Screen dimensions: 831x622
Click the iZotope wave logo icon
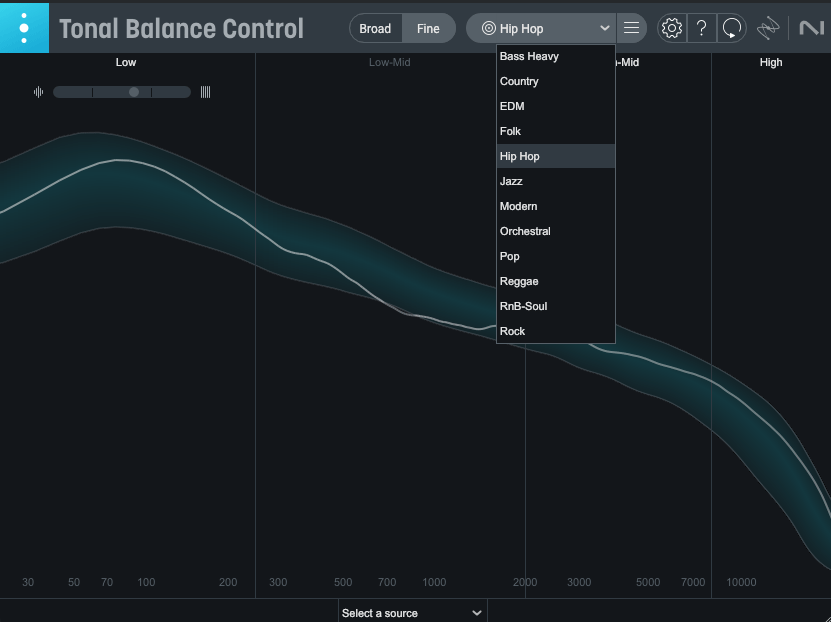point(768,28)
